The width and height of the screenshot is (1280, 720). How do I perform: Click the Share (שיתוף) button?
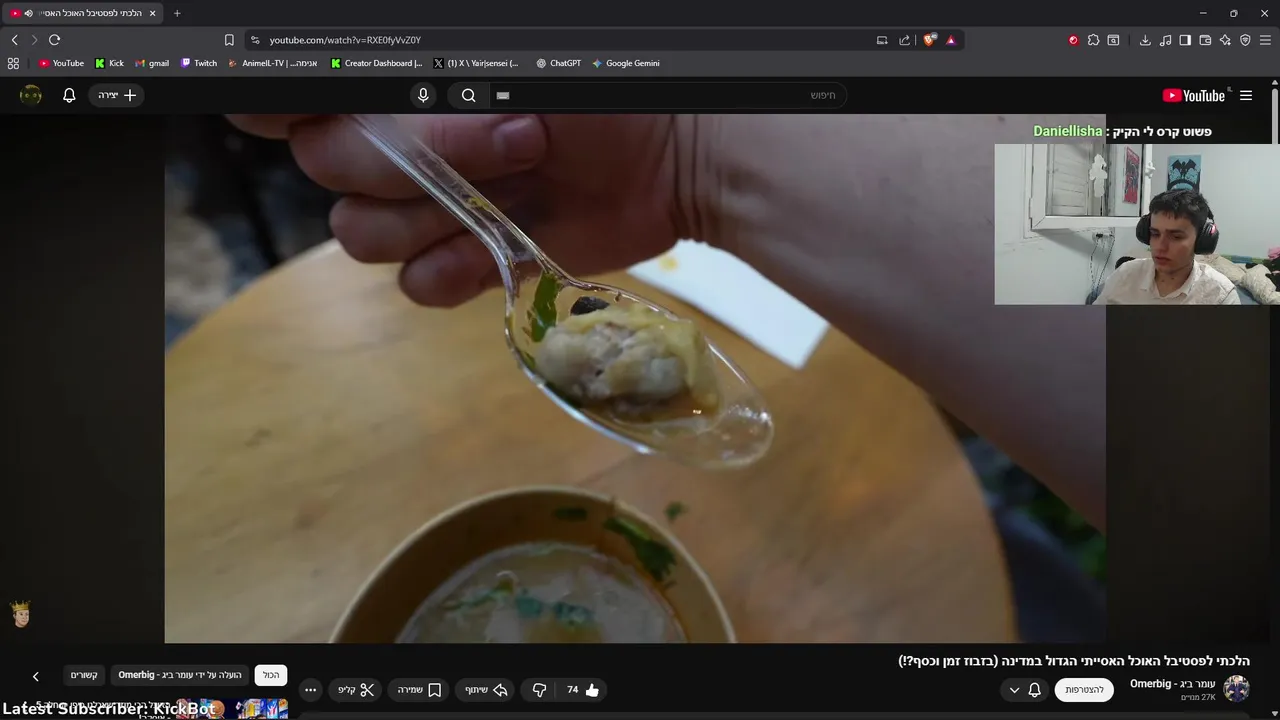tap(486, 690)
